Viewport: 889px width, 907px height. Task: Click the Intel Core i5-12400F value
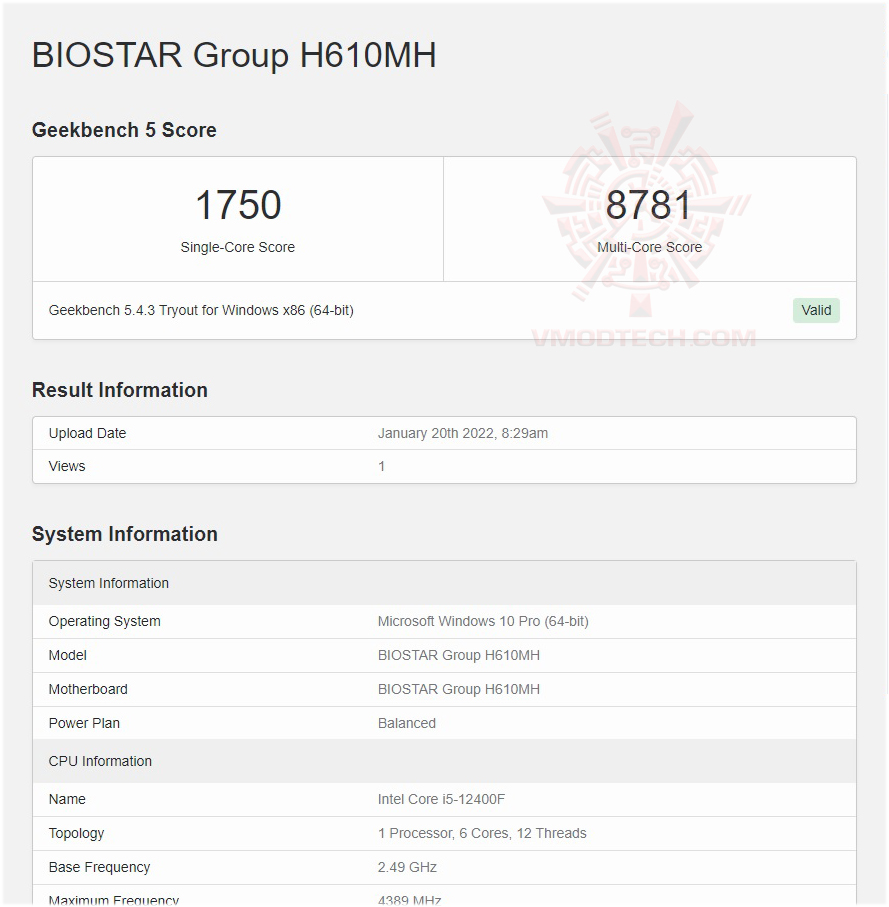[441, 799]
